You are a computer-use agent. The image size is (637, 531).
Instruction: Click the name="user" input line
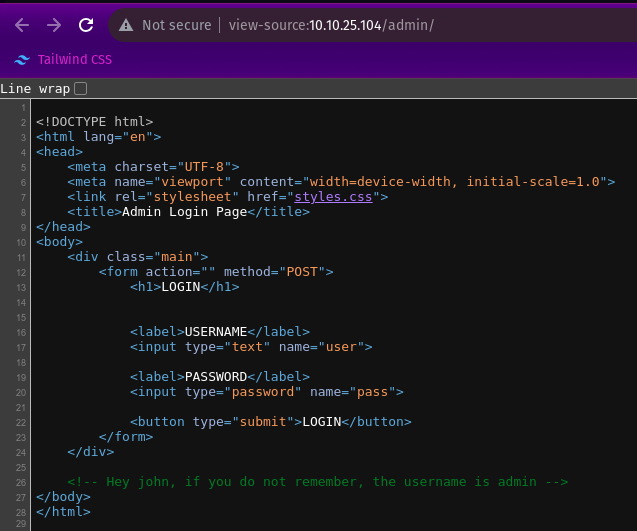coord(250,347)
